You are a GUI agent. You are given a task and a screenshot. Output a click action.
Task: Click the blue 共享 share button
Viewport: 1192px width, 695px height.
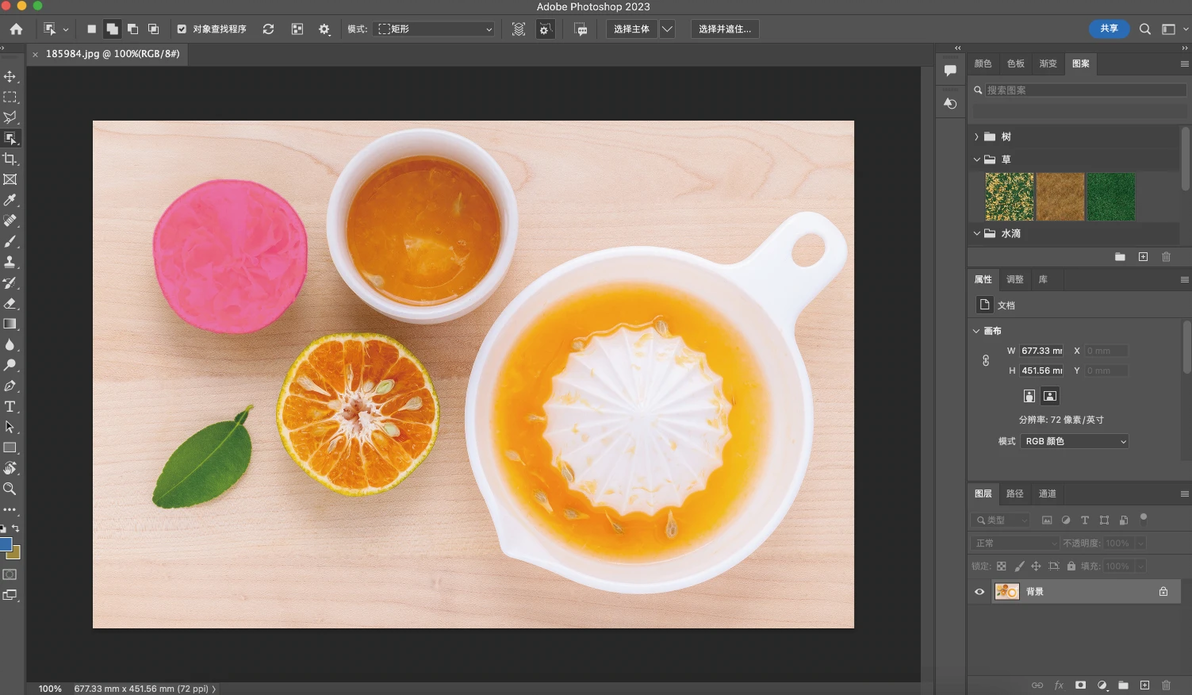pyautogui.click(x=1109, y=29)
